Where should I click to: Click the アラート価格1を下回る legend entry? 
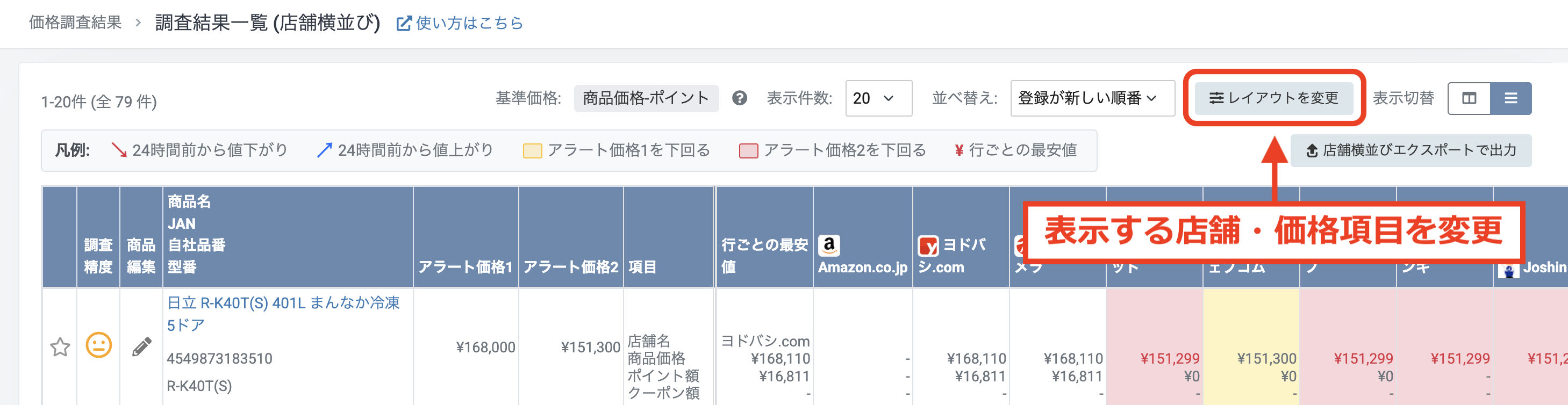617,150
